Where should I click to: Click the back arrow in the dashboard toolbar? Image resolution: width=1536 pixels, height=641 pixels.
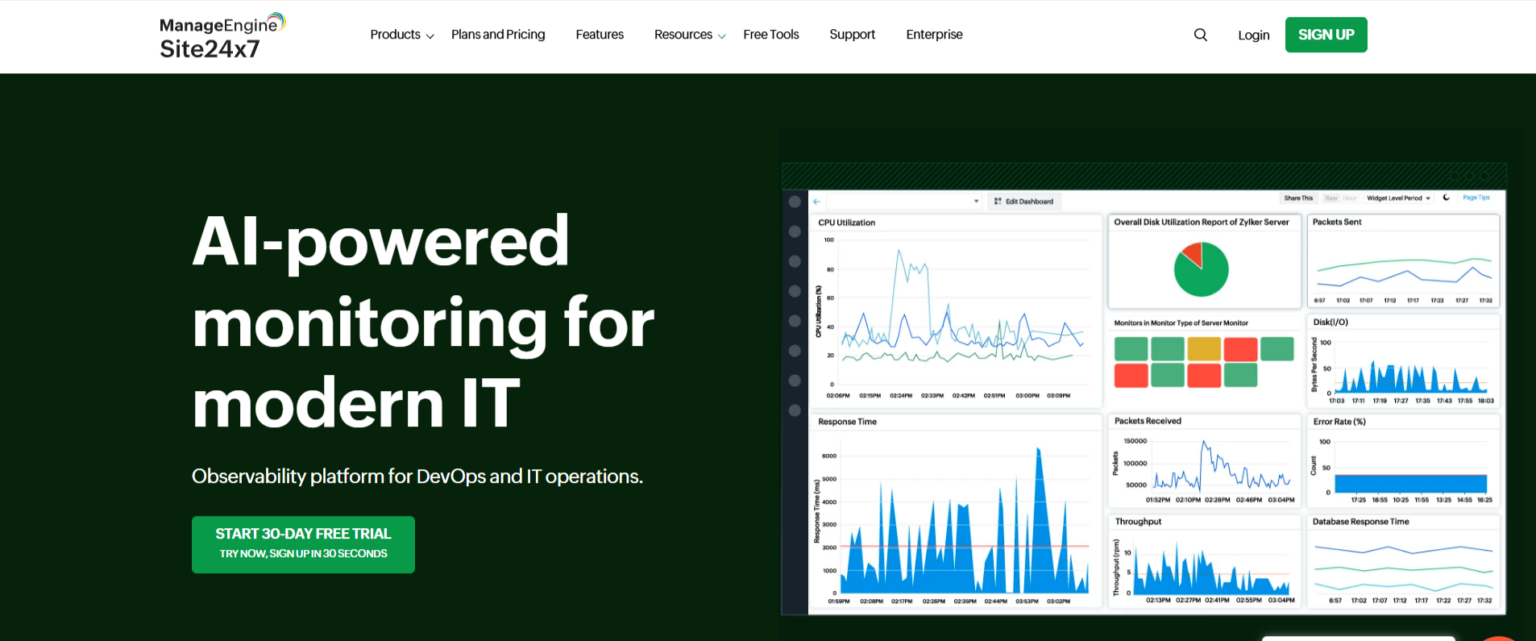816,201
